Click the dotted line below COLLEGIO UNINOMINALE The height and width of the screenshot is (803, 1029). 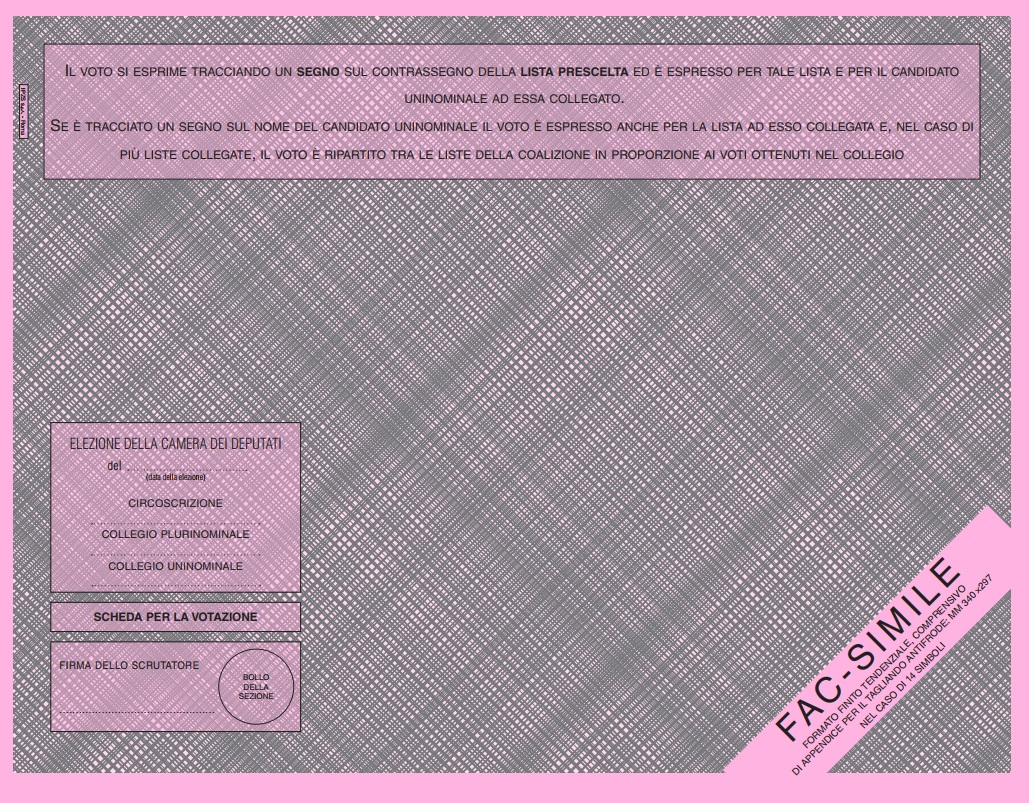(x=175, y=585)
